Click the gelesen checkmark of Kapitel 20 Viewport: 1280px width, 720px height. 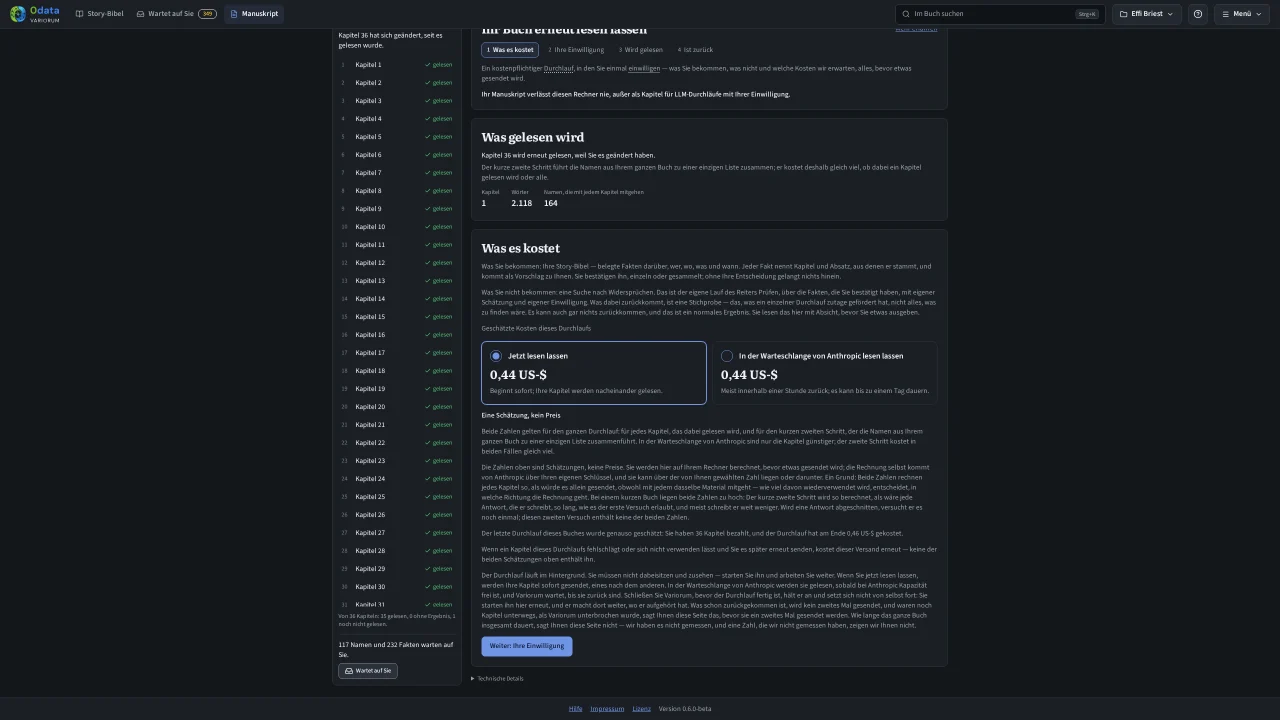(x=428, y=407)
